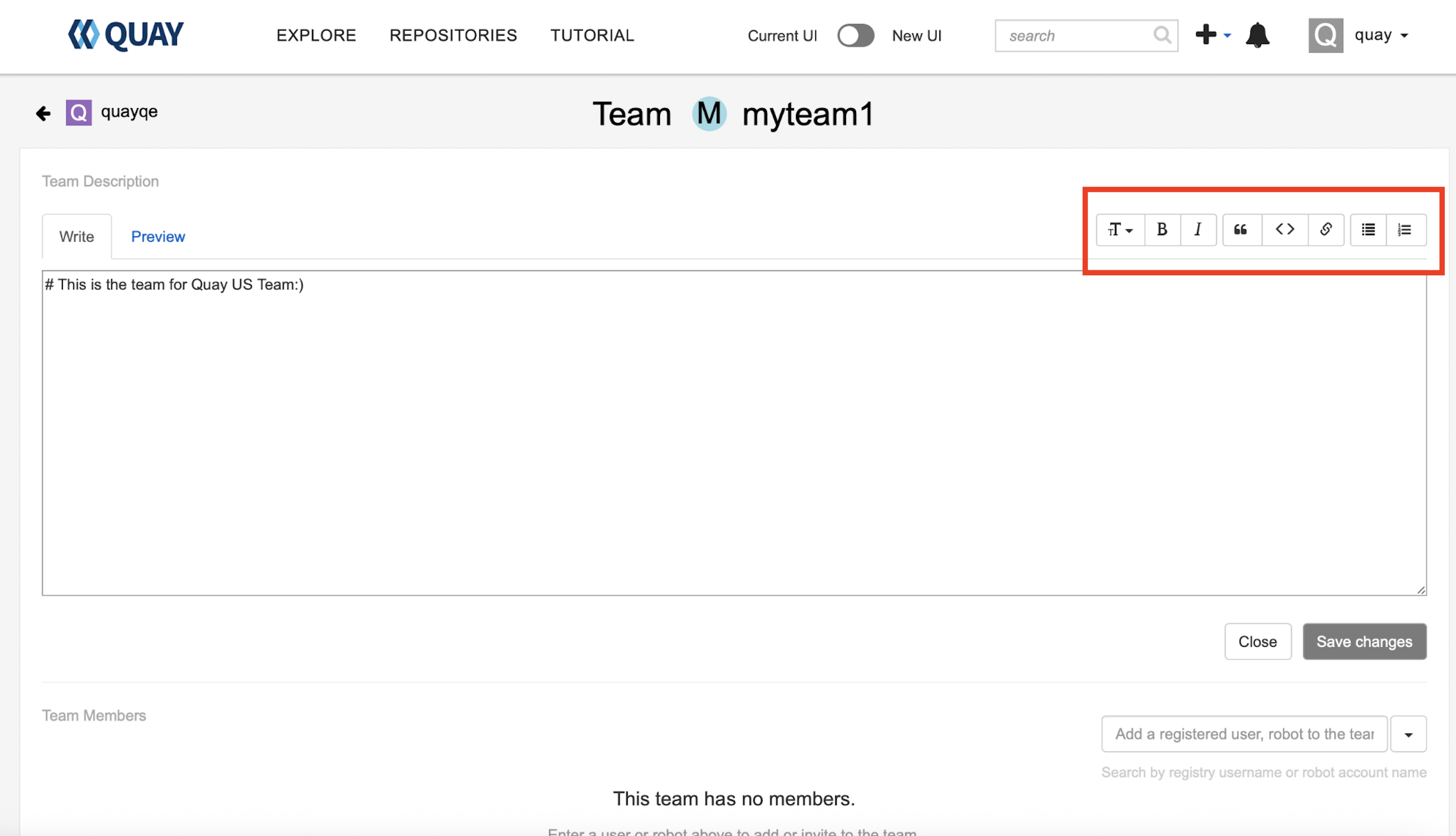Expand the plus create-new dropdown

1212,35
